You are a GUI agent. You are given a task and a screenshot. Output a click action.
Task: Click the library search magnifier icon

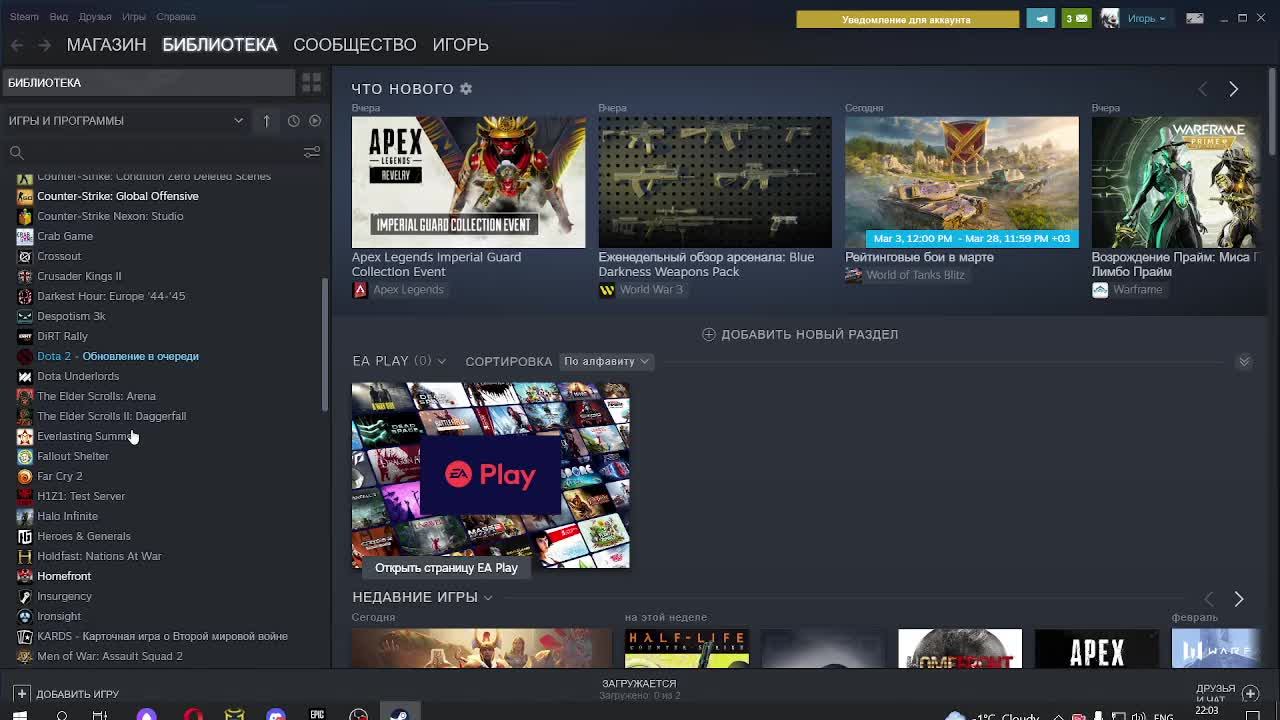click(x=16, y=152)
